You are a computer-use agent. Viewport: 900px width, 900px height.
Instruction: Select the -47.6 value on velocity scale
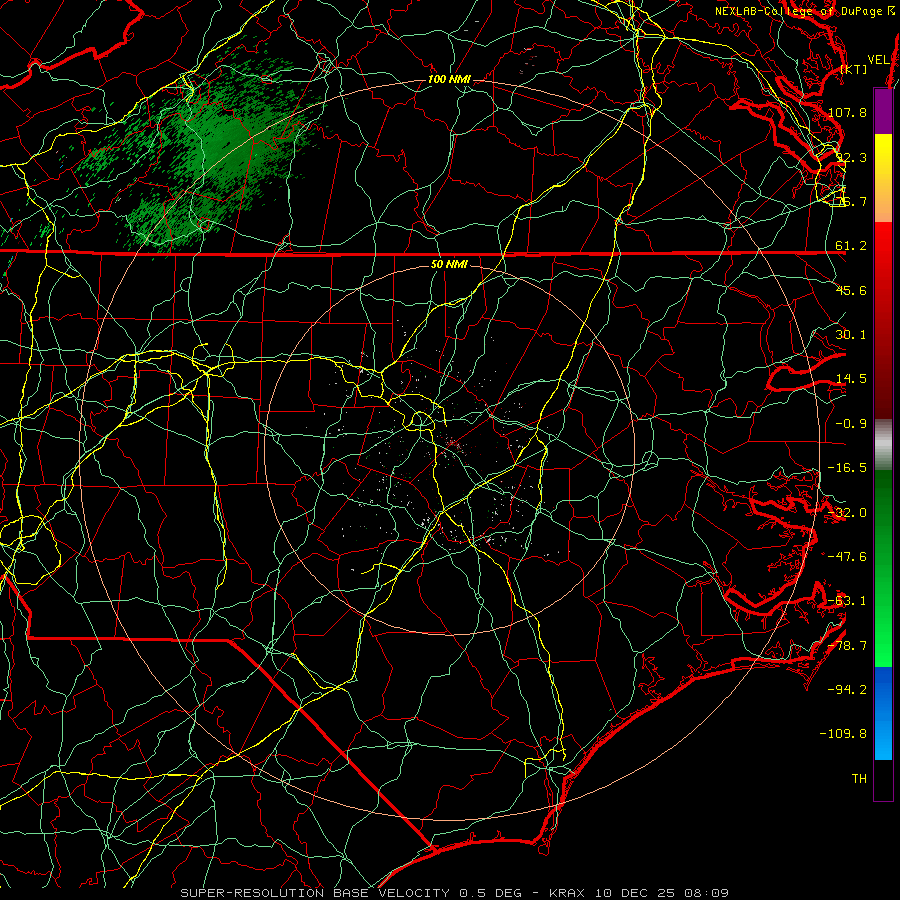[x=847, y=557]
